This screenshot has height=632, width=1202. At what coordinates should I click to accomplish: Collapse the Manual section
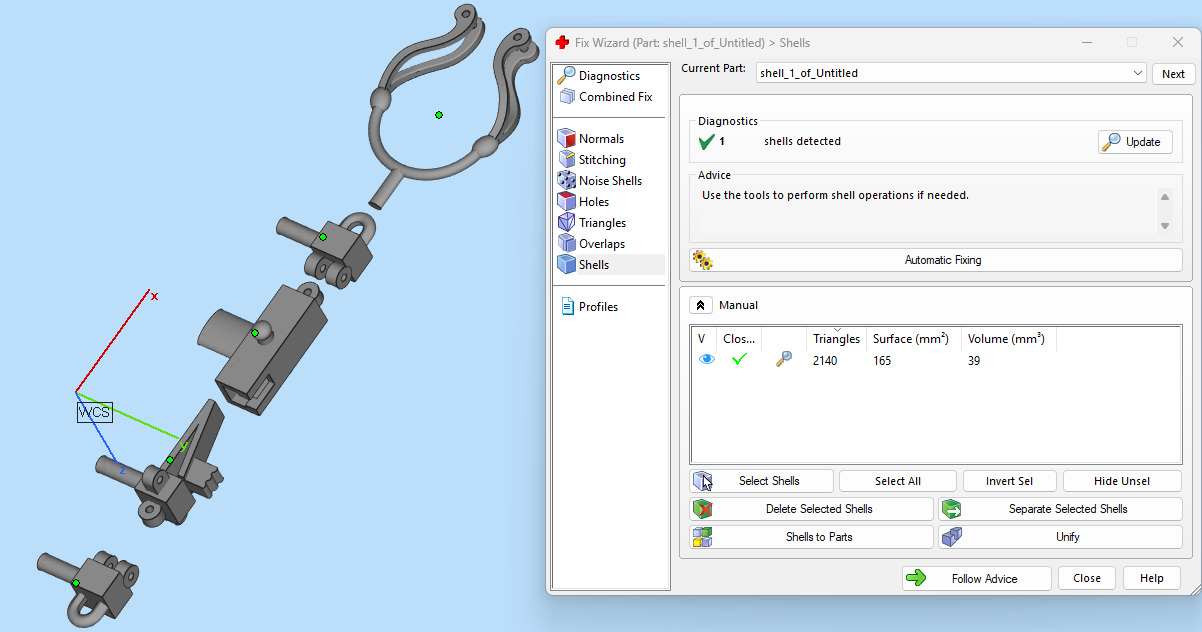(x=701, y=305)
